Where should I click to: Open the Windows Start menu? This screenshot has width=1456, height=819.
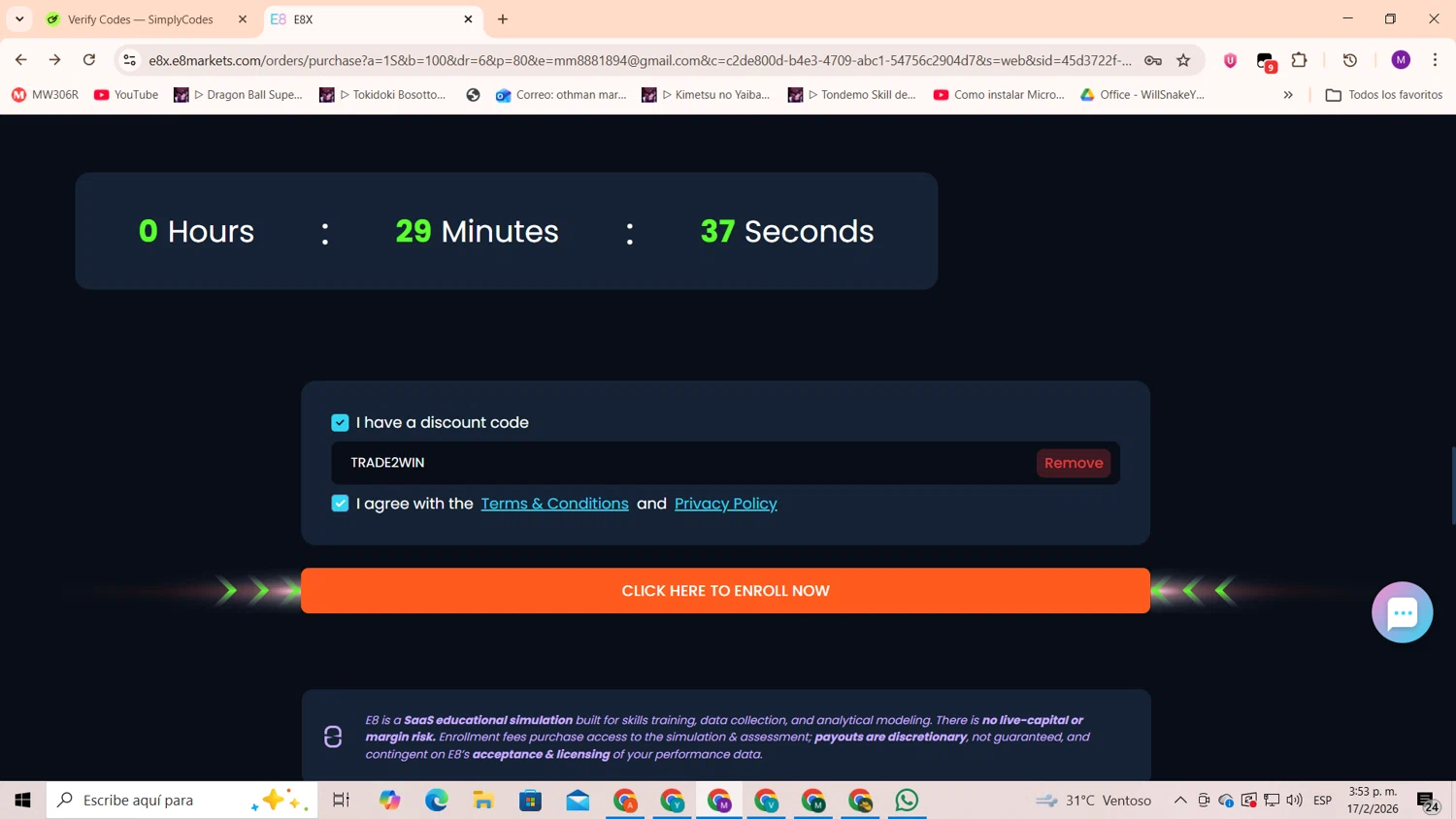[x=23, y=801]
